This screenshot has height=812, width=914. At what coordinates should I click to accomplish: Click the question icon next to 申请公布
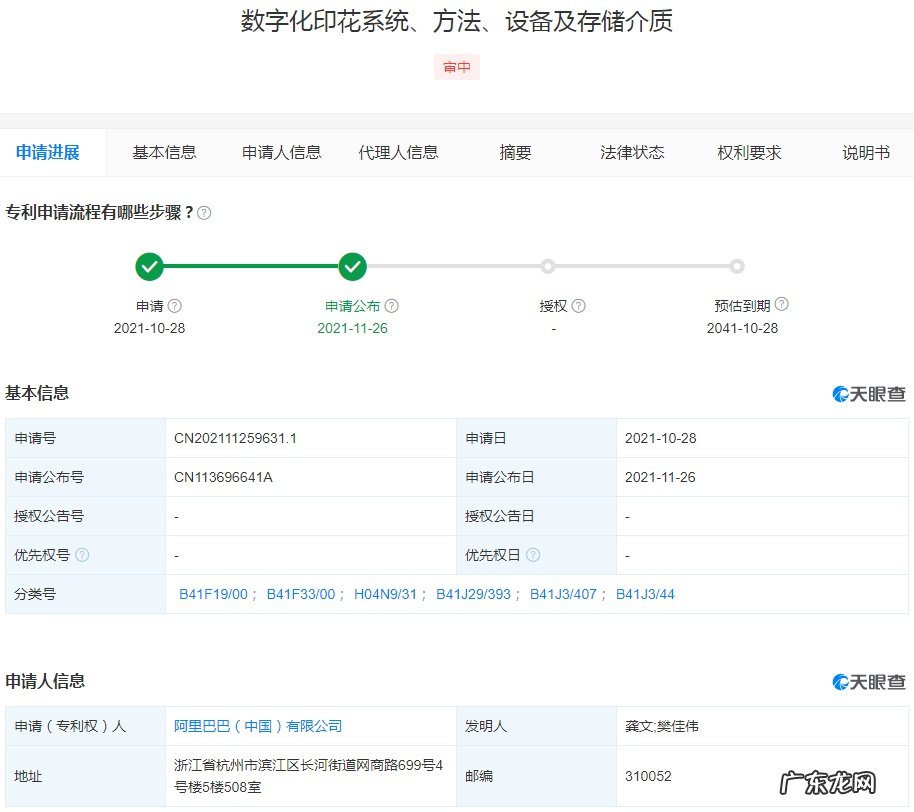pos(392,306)
